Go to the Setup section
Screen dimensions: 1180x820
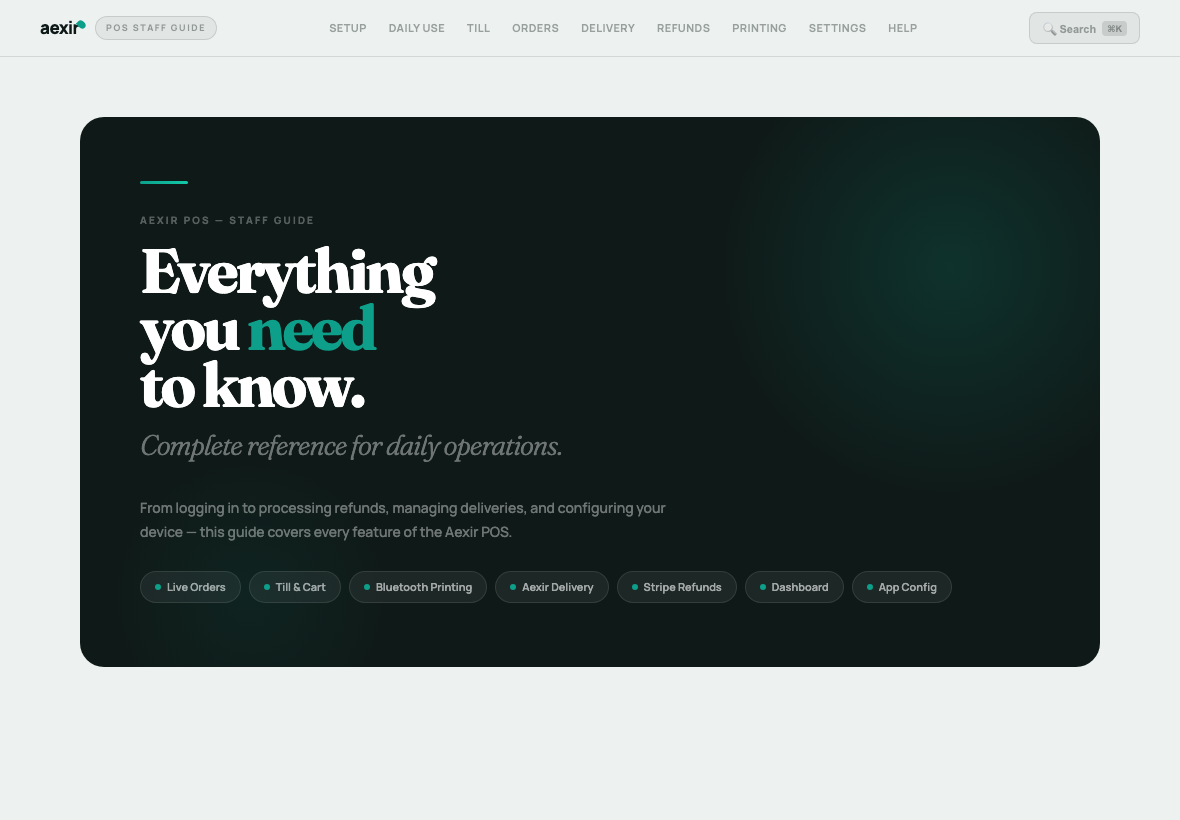[348, 28]
